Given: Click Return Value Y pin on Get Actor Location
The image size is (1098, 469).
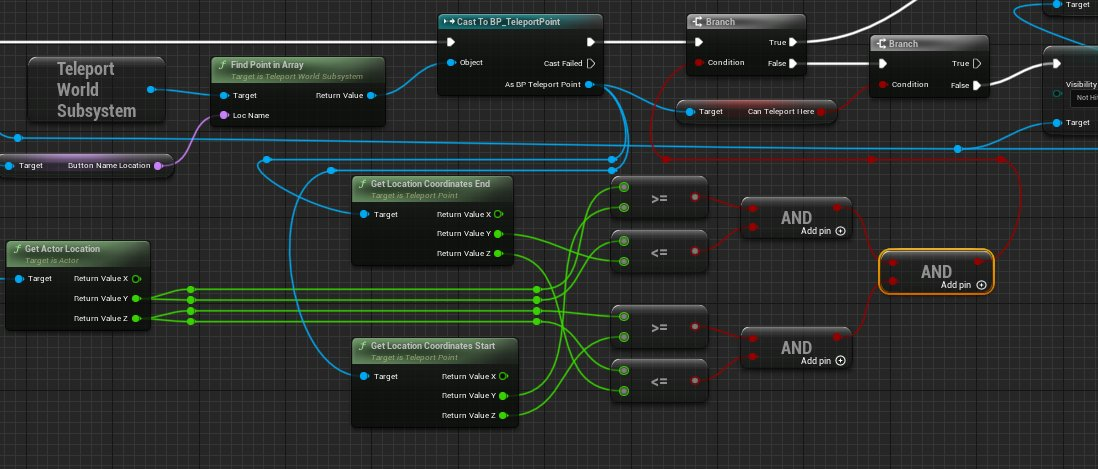Looking at the screenshot, I should pos(136,299).
